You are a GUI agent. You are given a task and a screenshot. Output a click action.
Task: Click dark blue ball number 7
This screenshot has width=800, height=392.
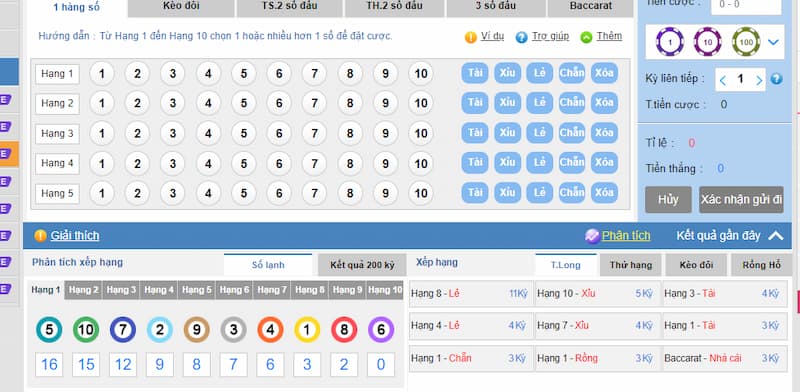click(123, 330)
